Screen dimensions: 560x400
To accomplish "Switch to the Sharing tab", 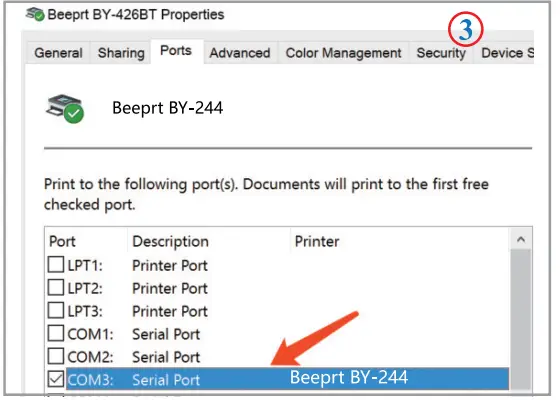I will click(x=121, y=53).
